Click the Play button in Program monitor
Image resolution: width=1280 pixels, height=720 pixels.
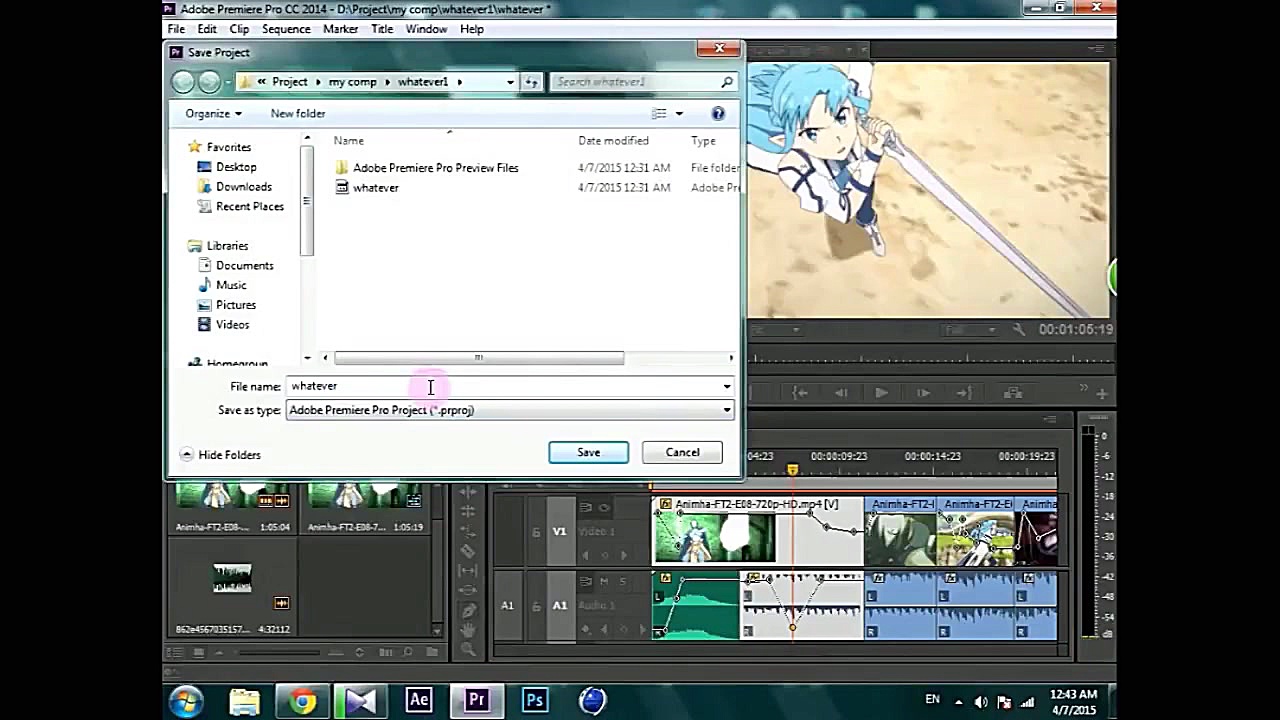coord(881,393)
